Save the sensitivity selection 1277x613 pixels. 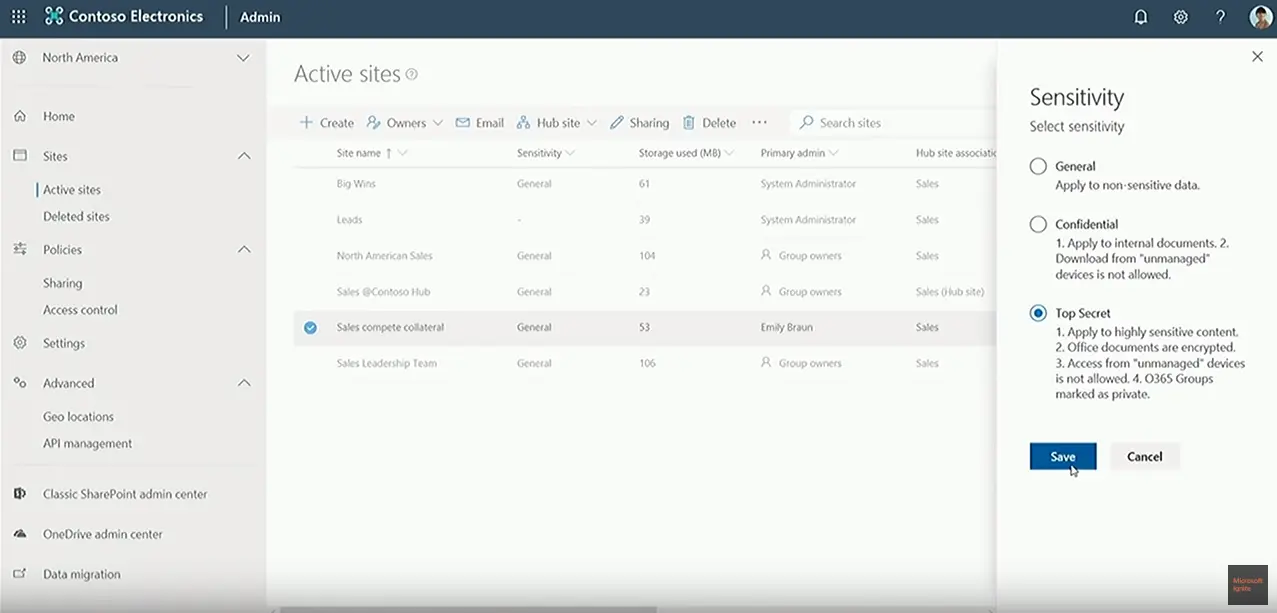pos(1062,457)
